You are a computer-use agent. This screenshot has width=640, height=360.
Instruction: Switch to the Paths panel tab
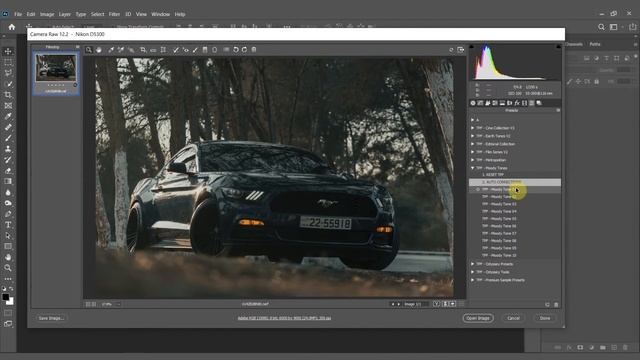coord(595,44)
